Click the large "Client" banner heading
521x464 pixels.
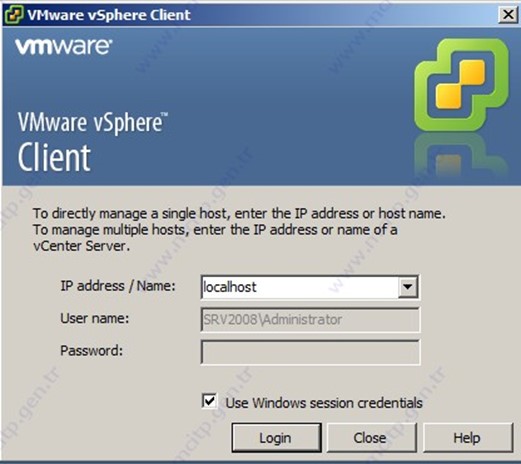(54, 158)
